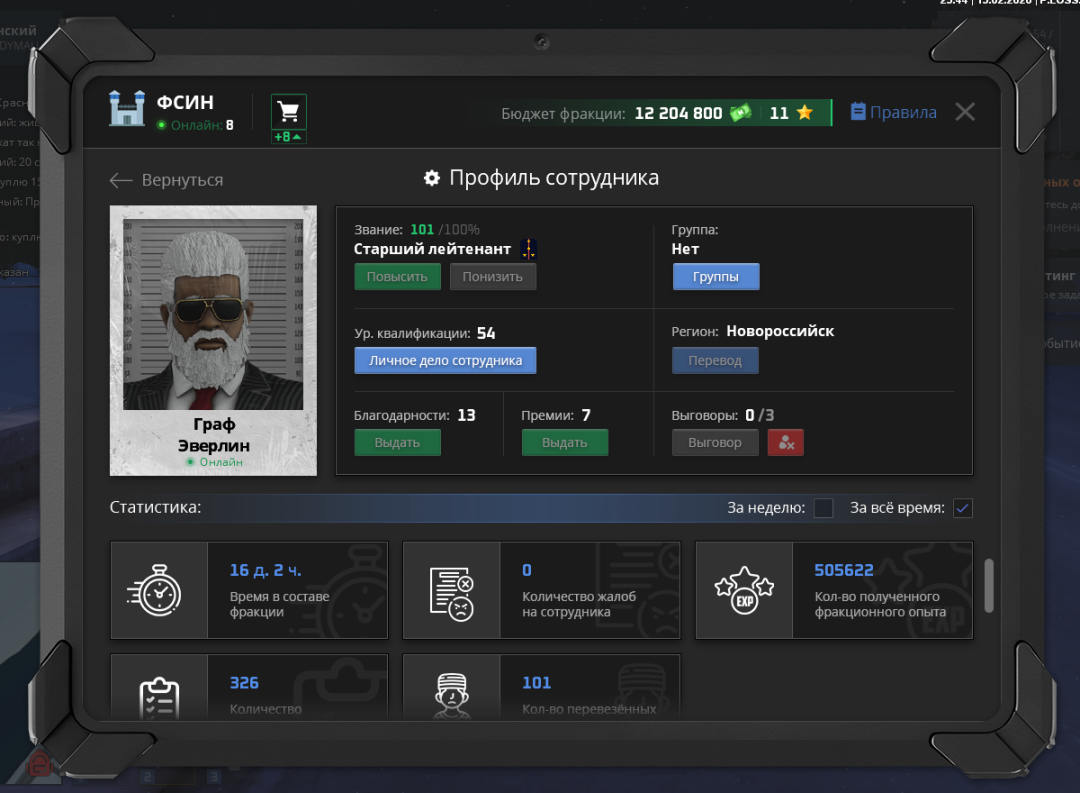Click the stopwatch time-in-faction icon
This screenshot has height=793, width=1080.
click(x=158, y=590)
